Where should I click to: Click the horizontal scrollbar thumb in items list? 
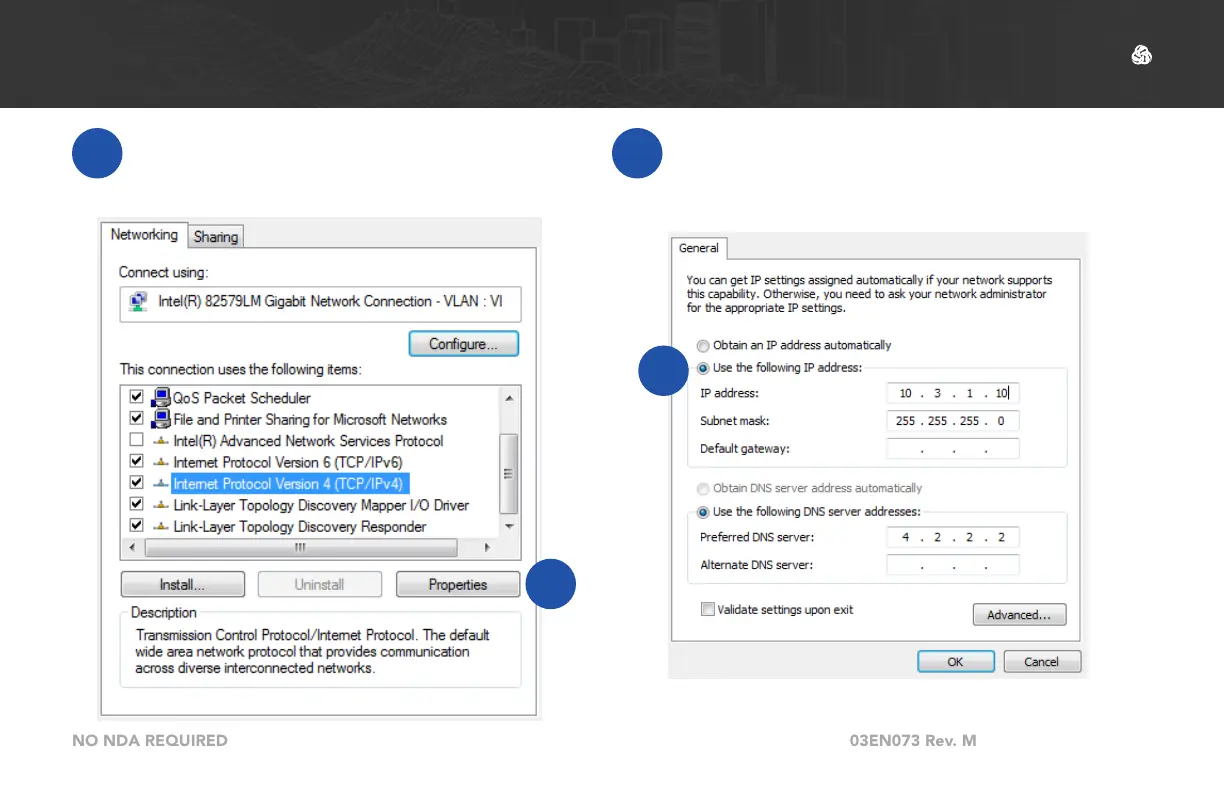(300, 548)
